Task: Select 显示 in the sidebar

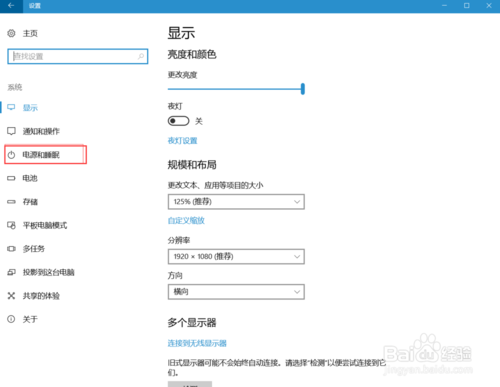Action: point(30,108)
